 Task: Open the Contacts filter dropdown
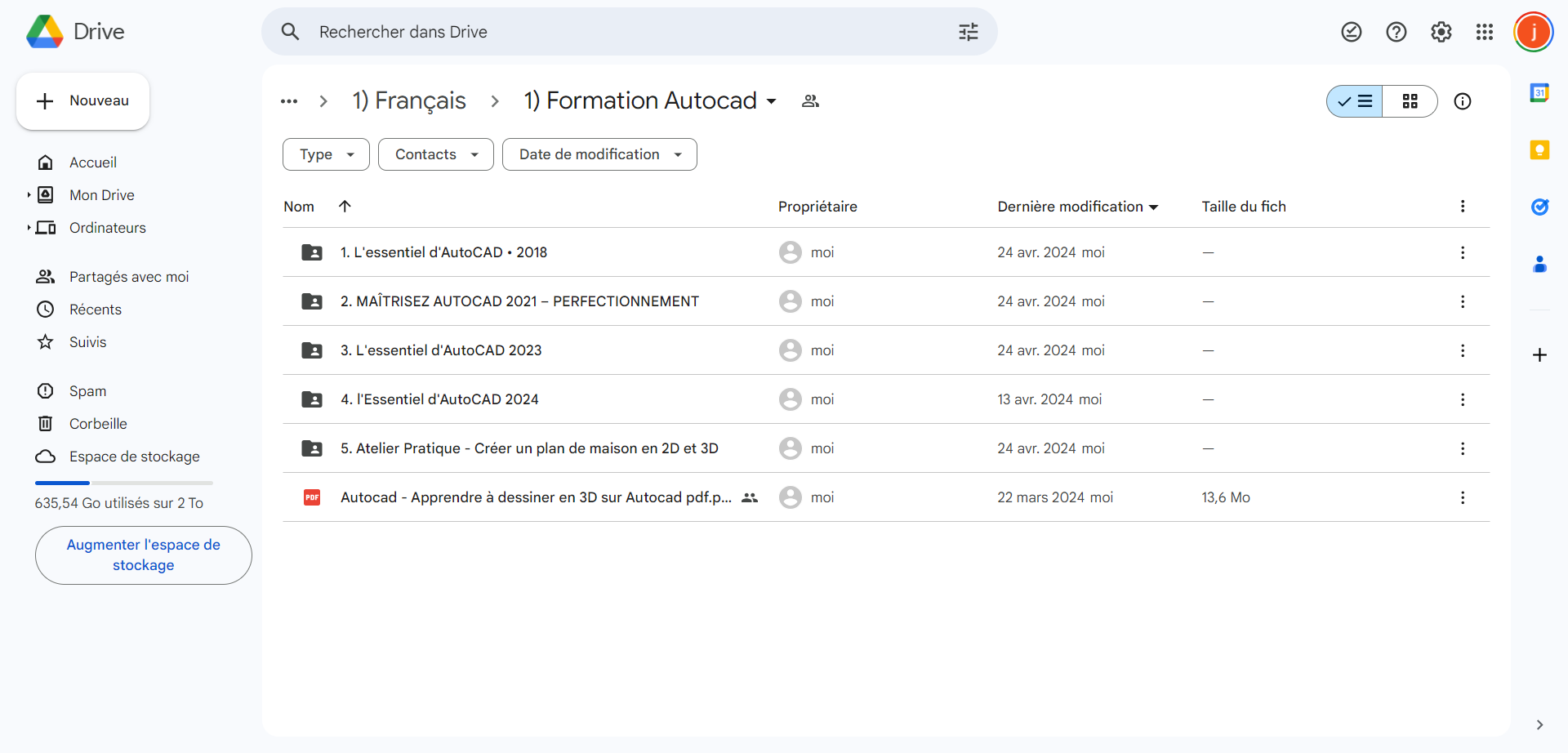(x=436, y=154)
